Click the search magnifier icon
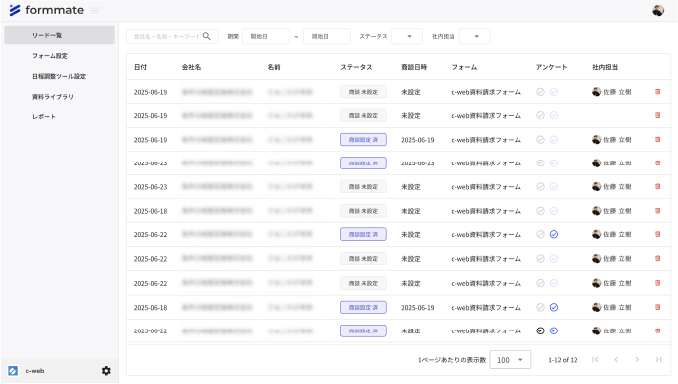This screenshot has width=678, height=384. click(207, 36)
